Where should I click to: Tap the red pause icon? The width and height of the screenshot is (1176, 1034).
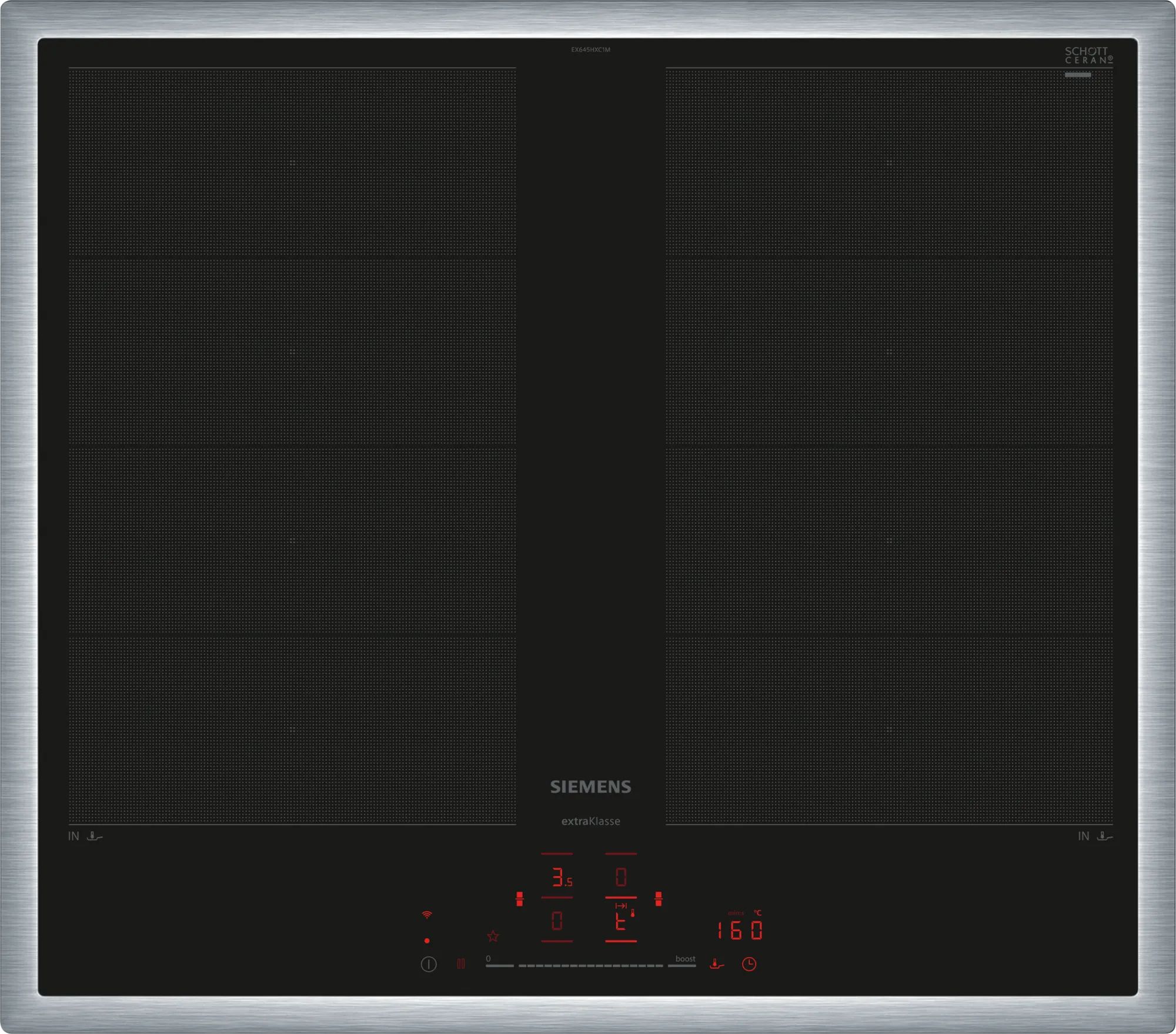coord(461,963)
